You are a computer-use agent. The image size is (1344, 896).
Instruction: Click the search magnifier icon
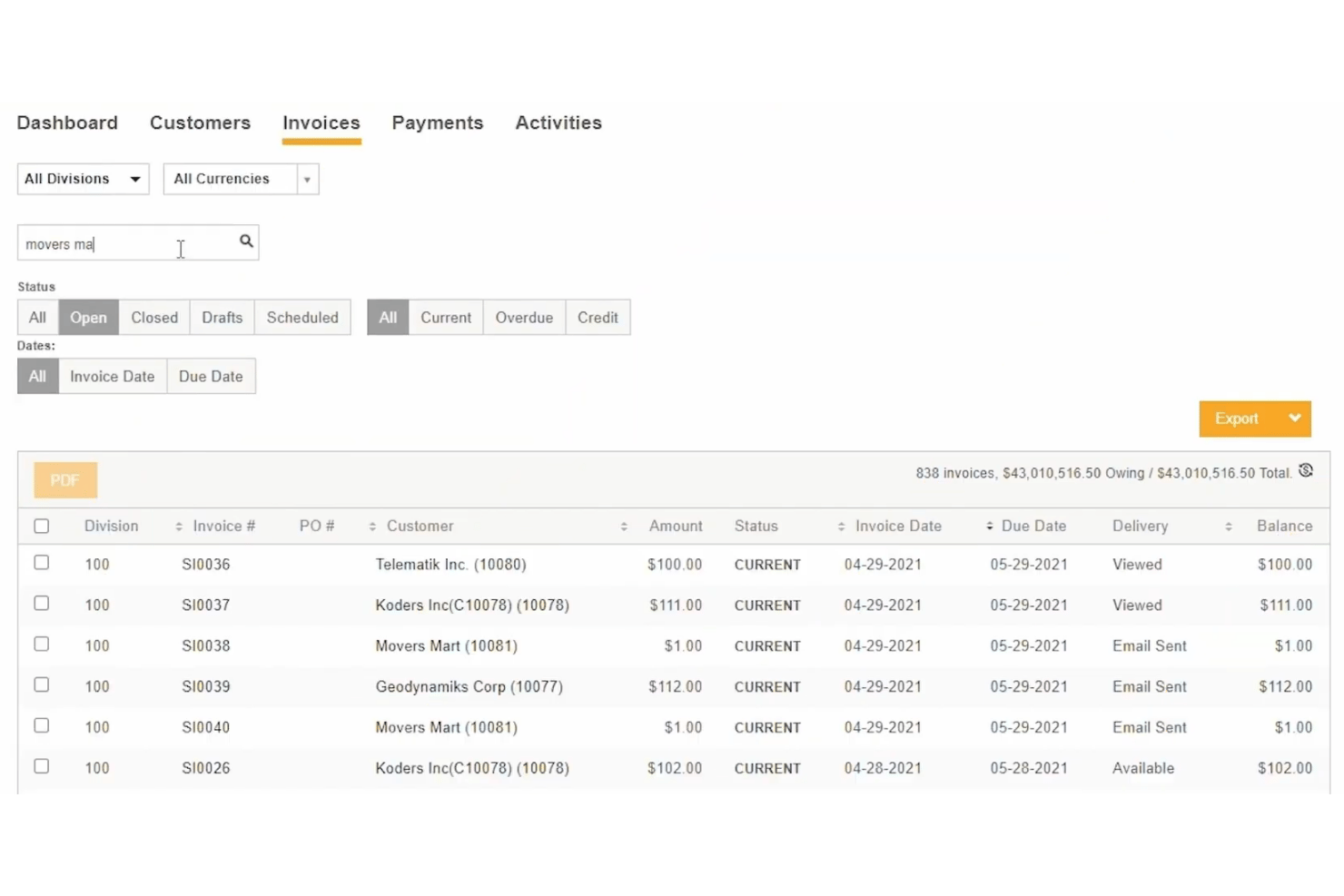(x=246, y=241)
